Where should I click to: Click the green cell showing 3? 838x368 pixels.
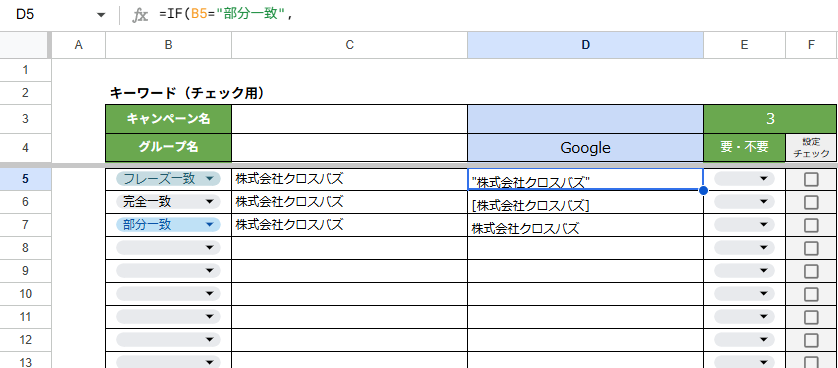pos(770,119)
